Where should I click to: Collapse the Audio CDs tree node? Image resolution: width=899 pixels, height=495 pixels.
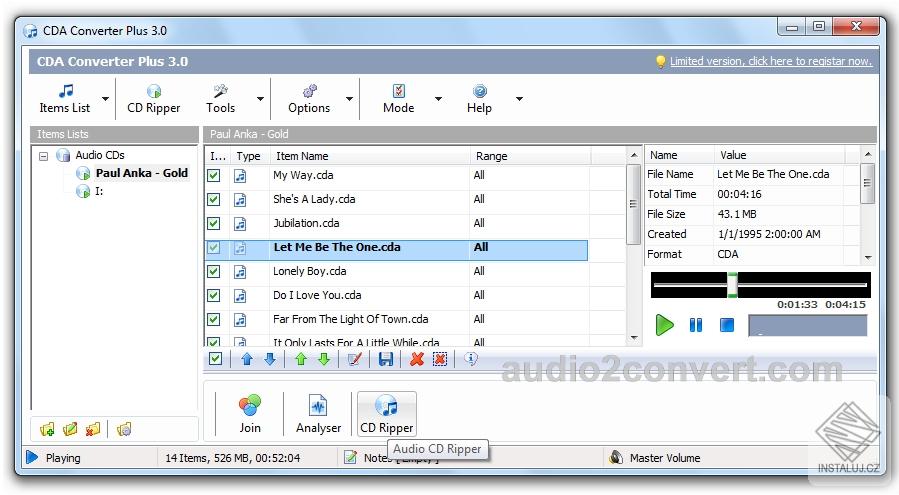tap(44, 155)
